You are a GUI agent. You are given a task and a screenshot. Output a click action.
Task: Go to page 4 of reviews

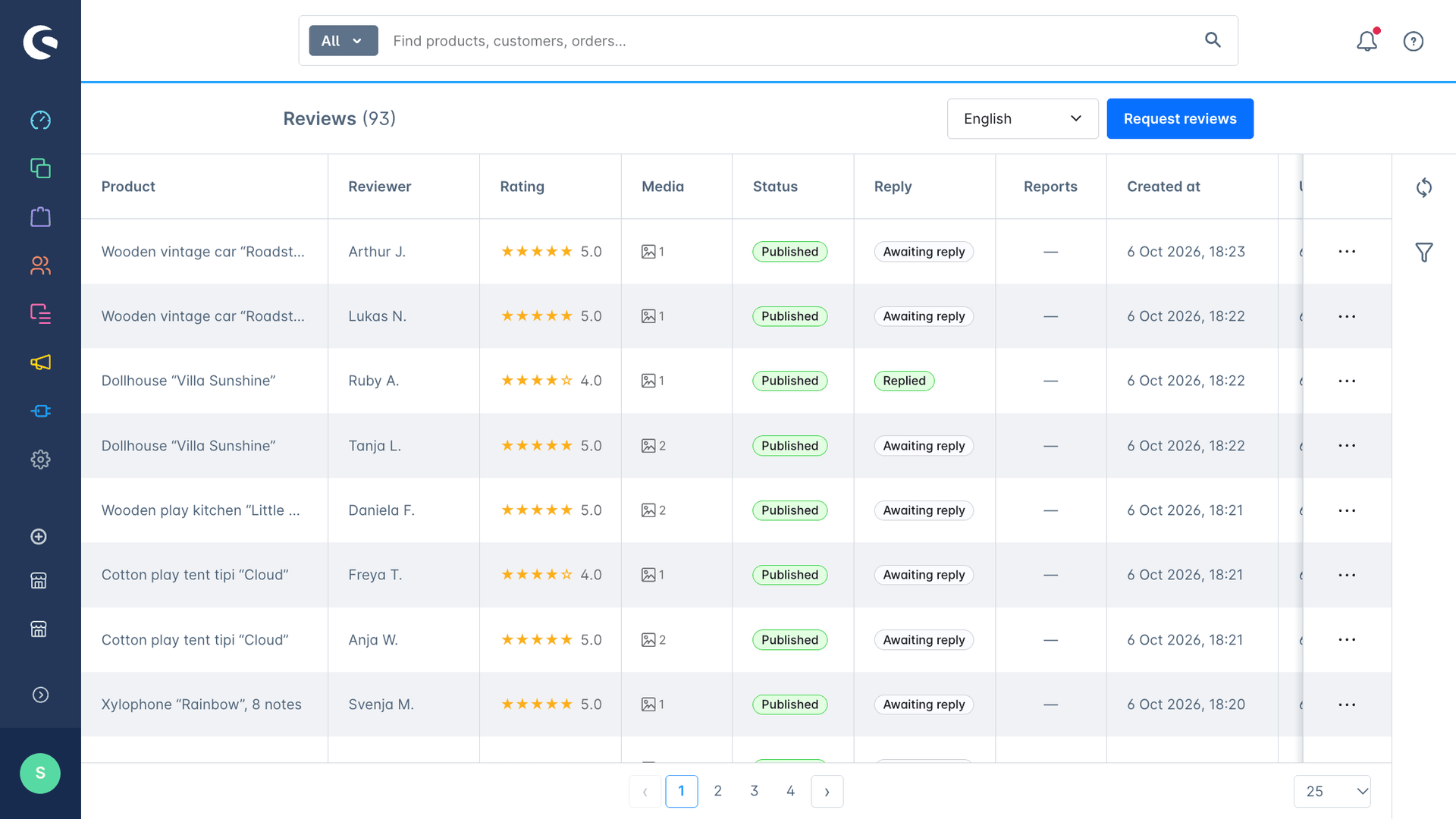pos(791,791)
